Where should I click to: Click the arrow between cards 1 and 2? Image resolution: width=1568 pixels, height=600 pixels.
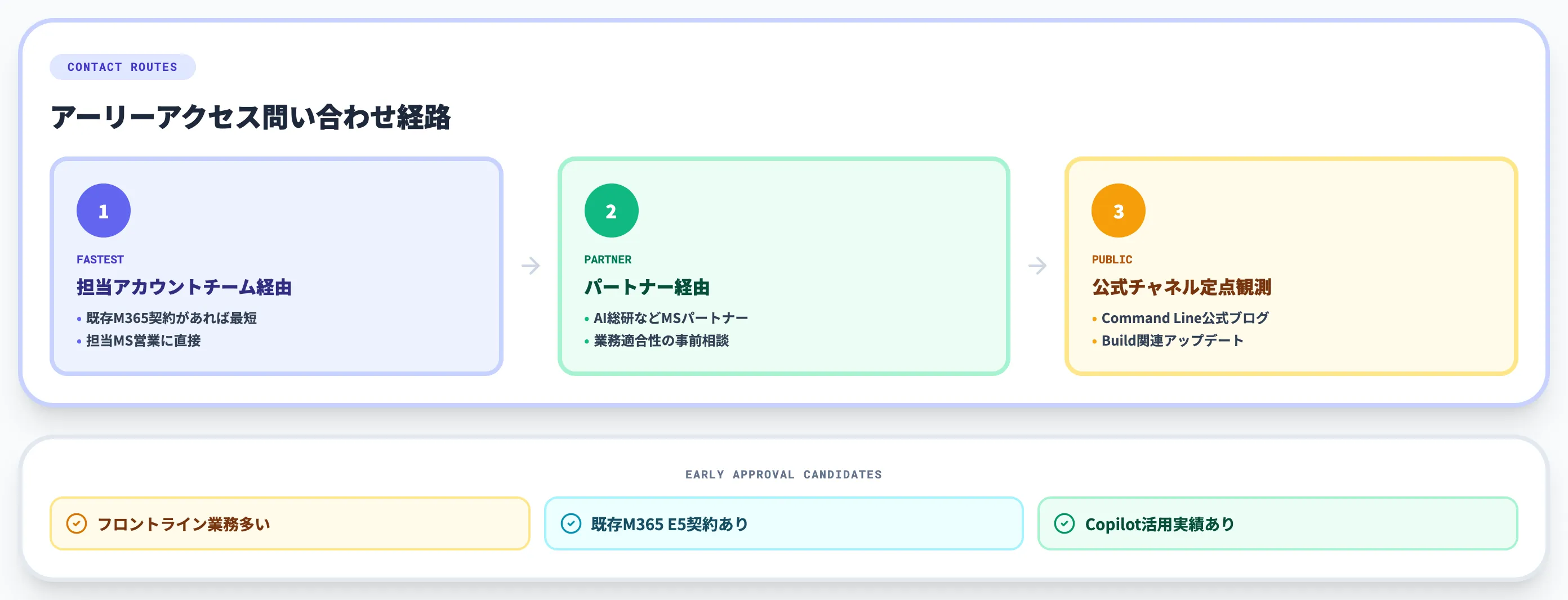point(530,266)
